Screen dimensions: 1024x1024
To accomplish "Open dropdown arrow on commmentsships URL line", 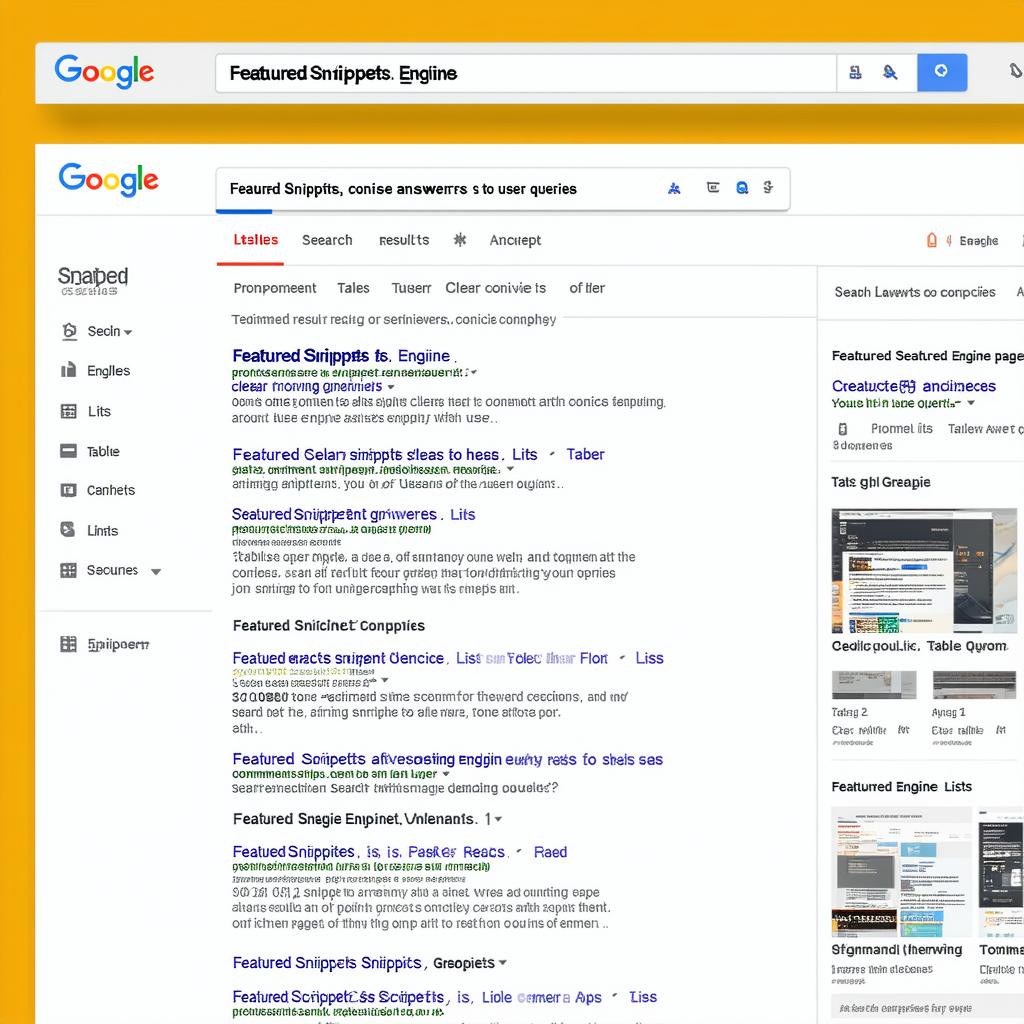I will coord(446,774).
